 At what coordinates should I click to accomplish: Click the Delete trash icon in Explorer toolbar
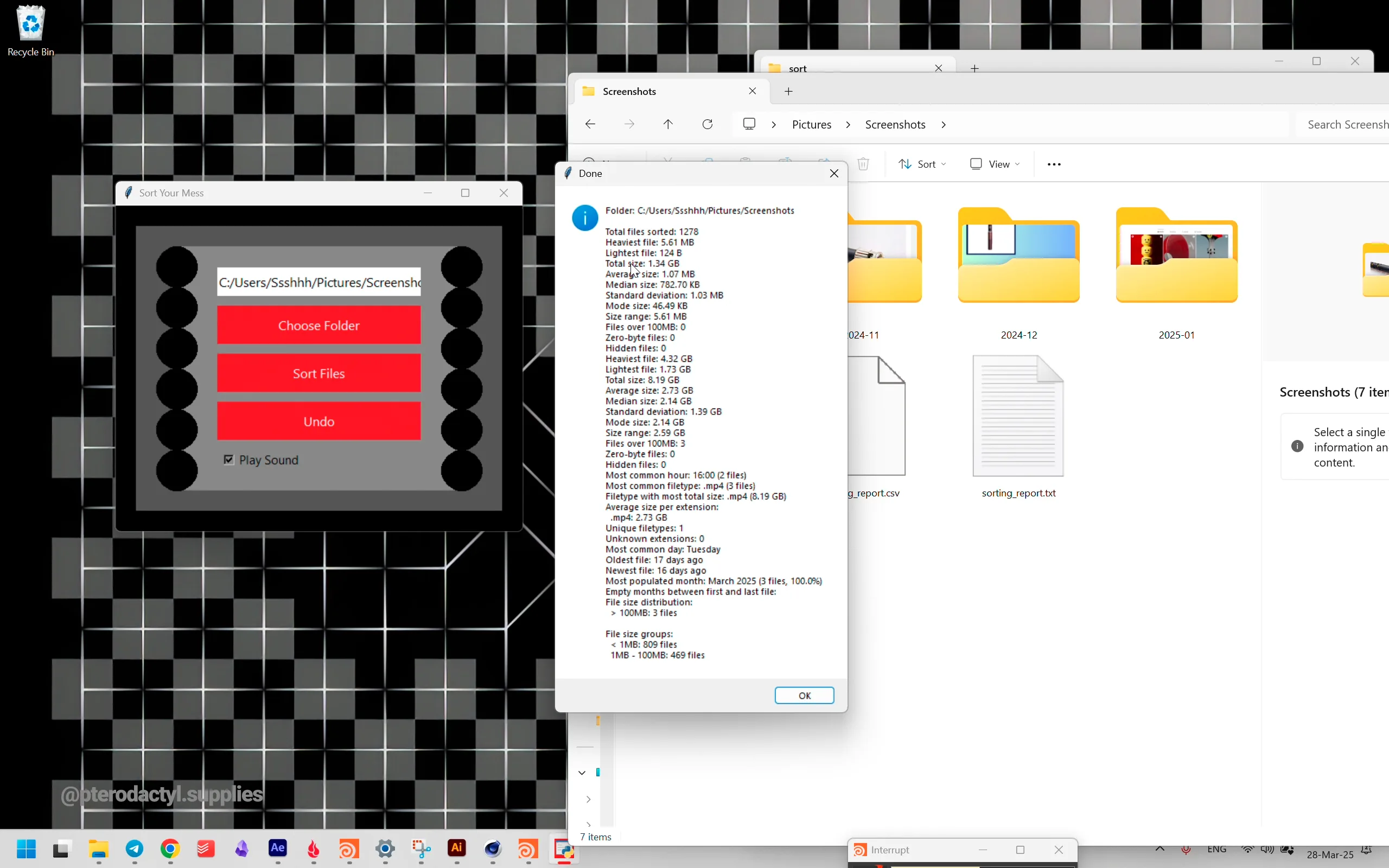point(863,164)
